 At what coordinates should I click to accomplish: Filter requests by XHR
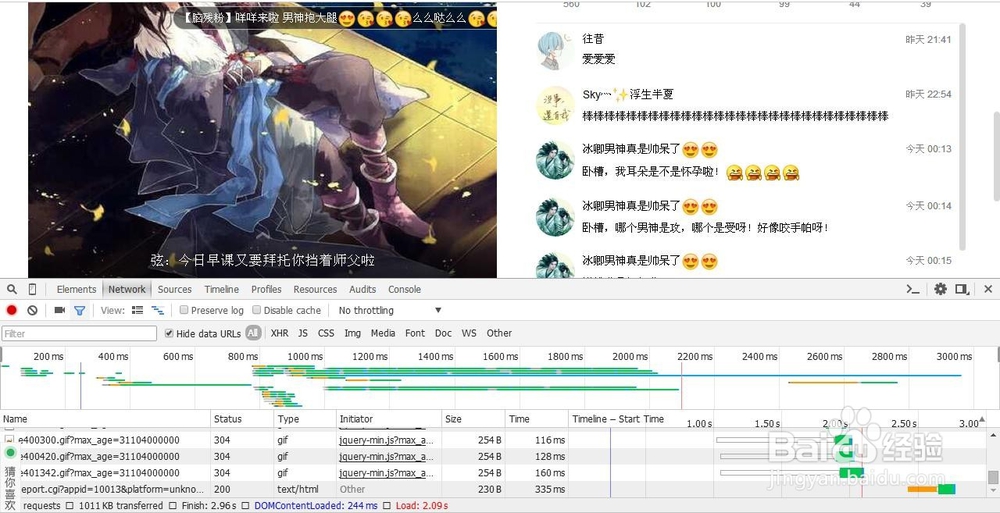[x=279, y=333]
